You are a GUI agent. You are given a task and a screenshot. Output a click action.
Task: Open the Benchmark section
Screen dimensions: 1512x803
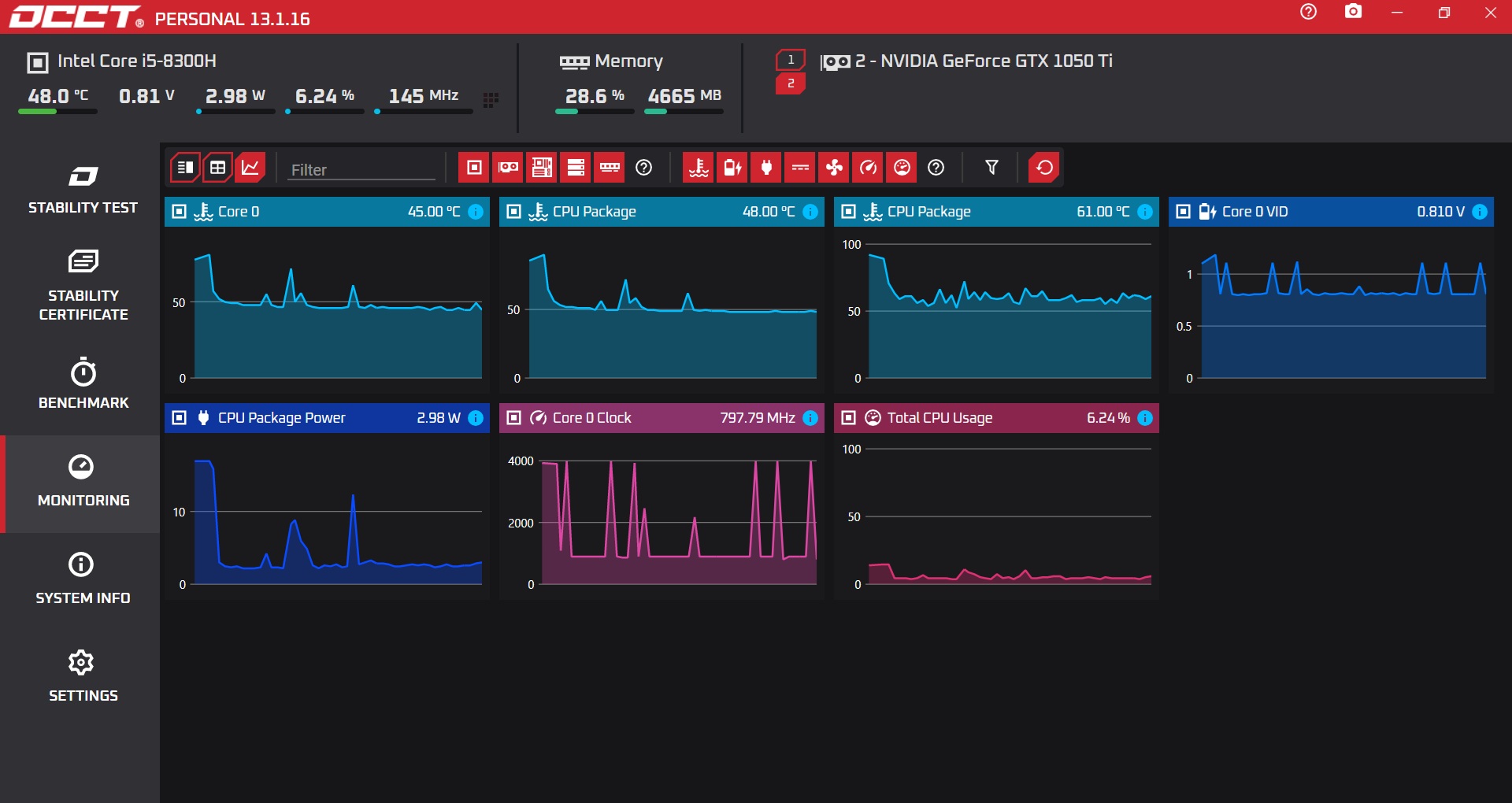click(83, 385)
